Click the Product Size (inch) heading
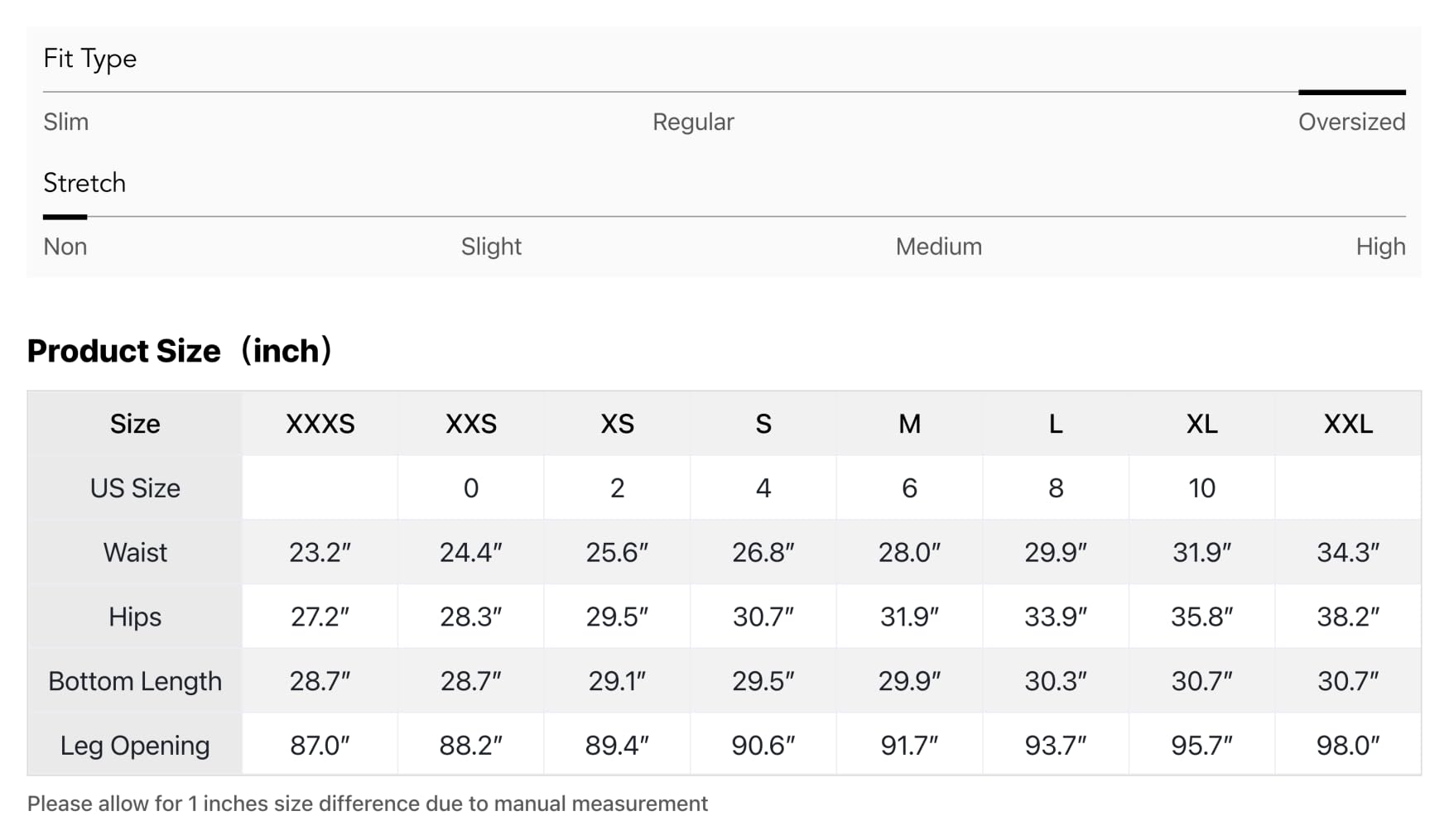1449x840 pixels. click(180, 351)
